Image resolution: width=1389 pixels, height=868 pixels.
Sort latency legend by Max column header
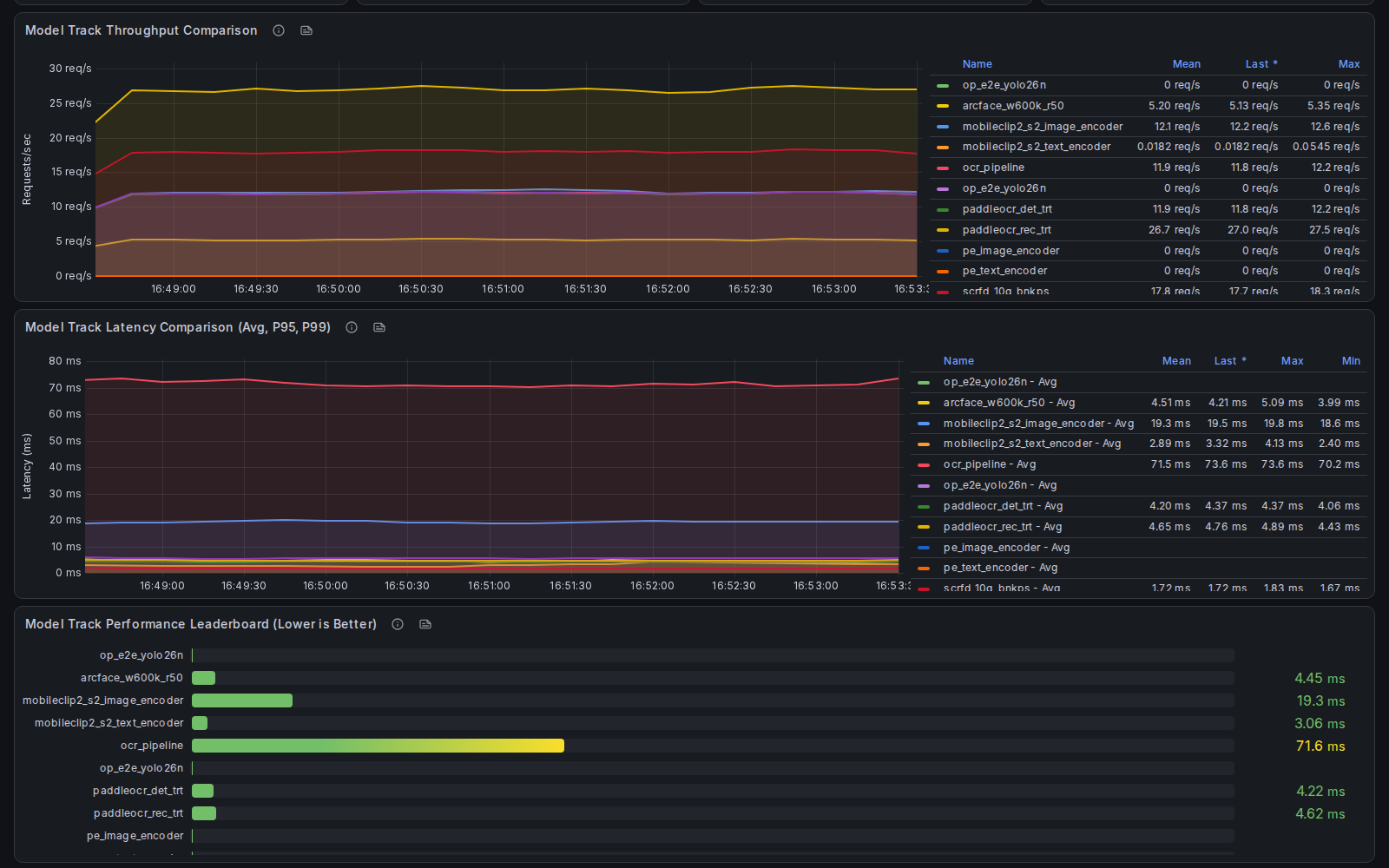click(x=1292, y=361)
